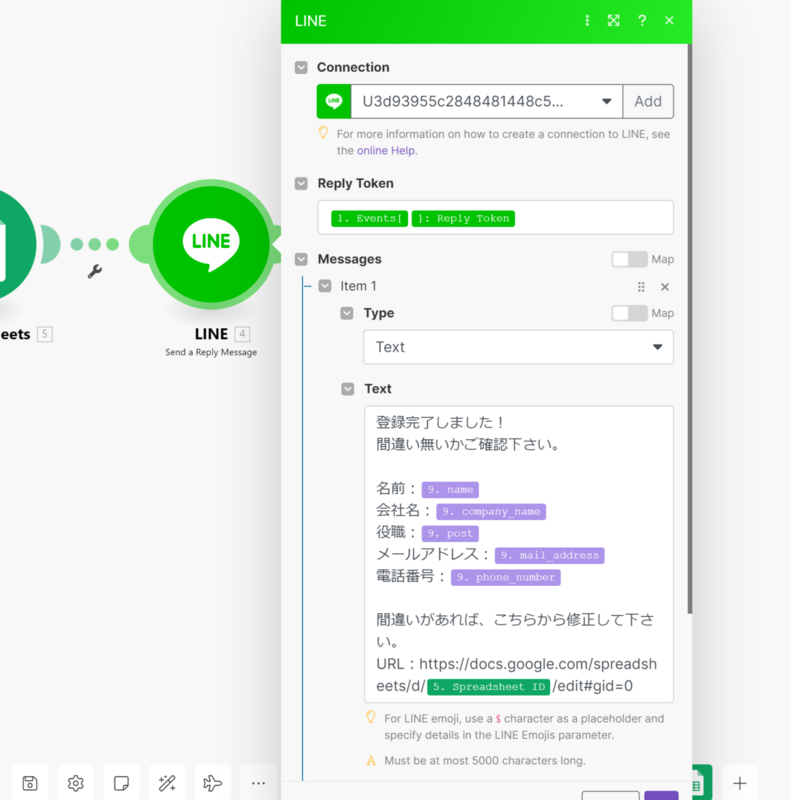
Task: Open the online Help link
Action: (x=386, y=151)
